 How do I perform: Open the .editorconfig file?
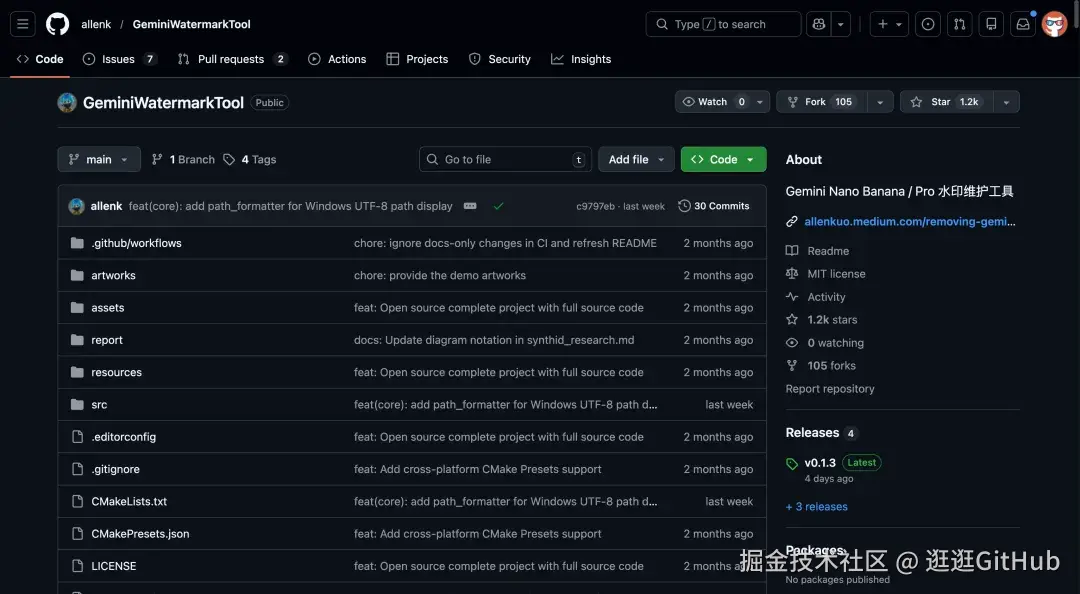pyautogui.click(x=123, y=437)
